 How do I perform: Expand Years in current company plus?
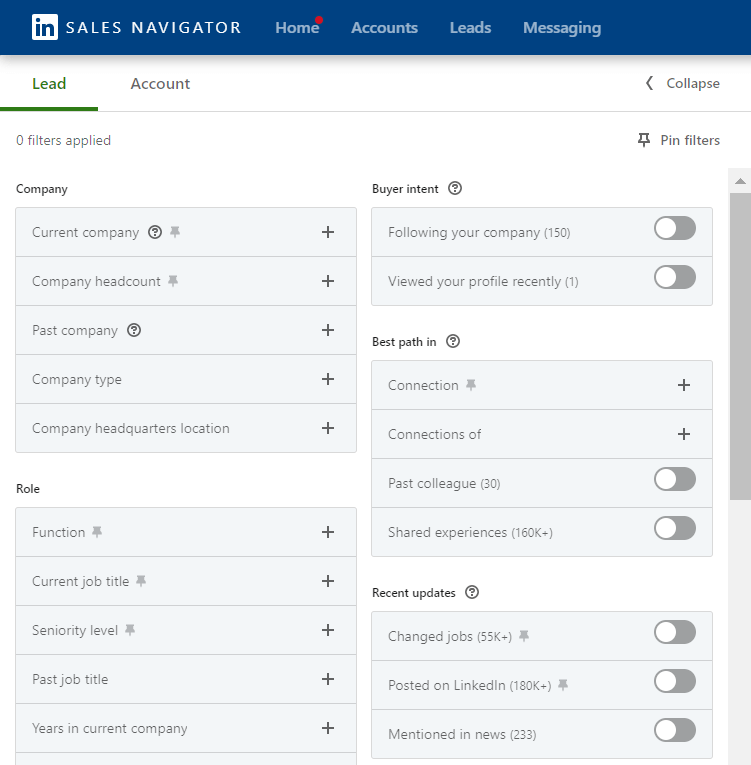click(x=328, y=728)
